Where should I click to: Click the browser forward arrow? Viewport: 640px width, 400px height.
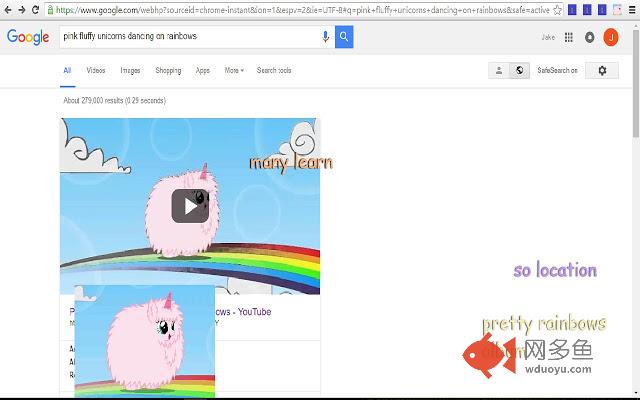[x=22, y=10]
